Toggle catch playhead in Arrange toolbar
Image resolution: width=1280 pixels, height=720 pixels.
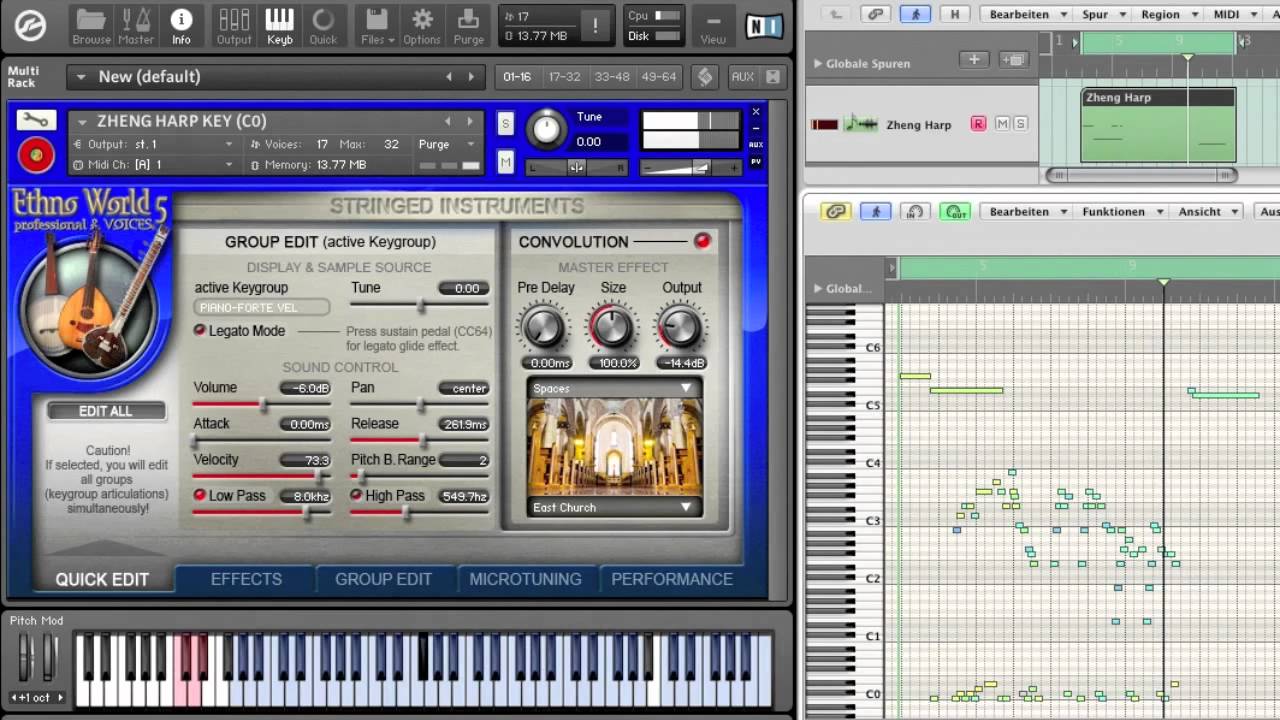click(x=915, y=14)
